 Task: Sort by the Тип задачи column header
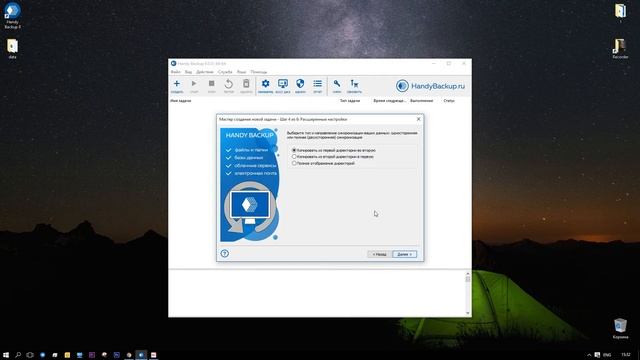click(350, 101)
